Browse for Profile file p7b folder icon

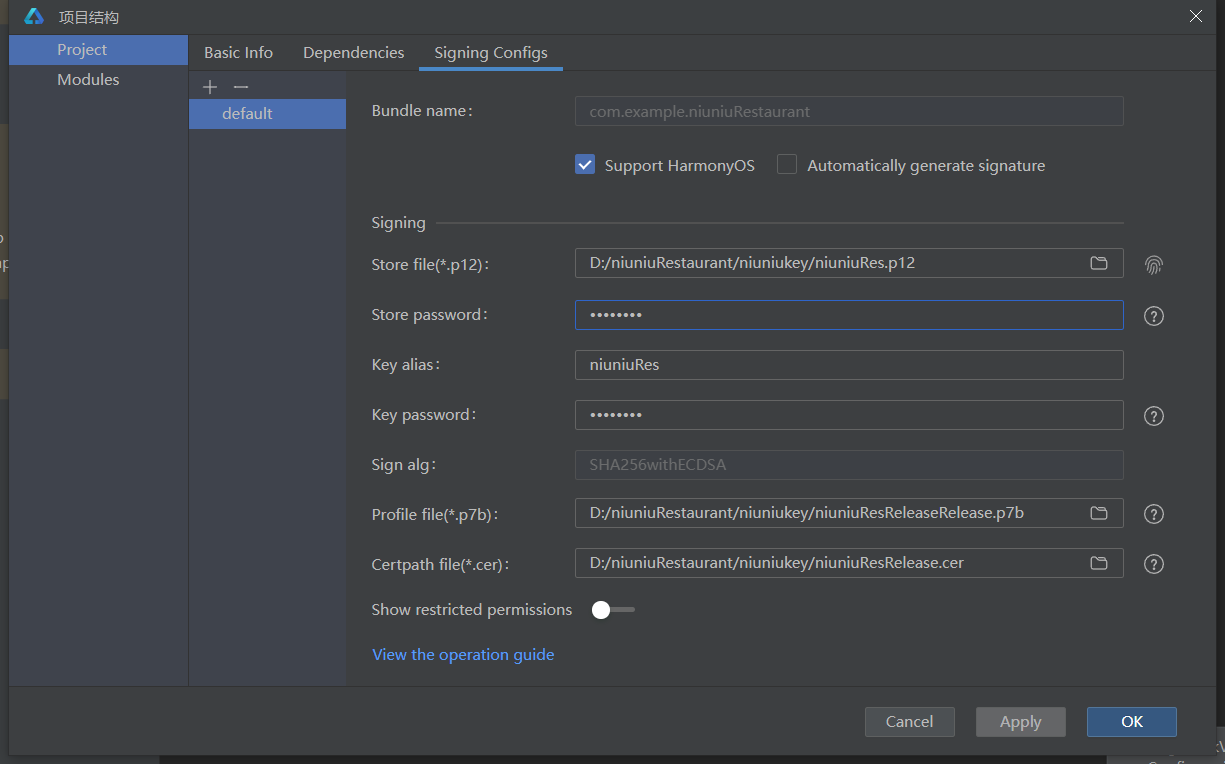1099,513
